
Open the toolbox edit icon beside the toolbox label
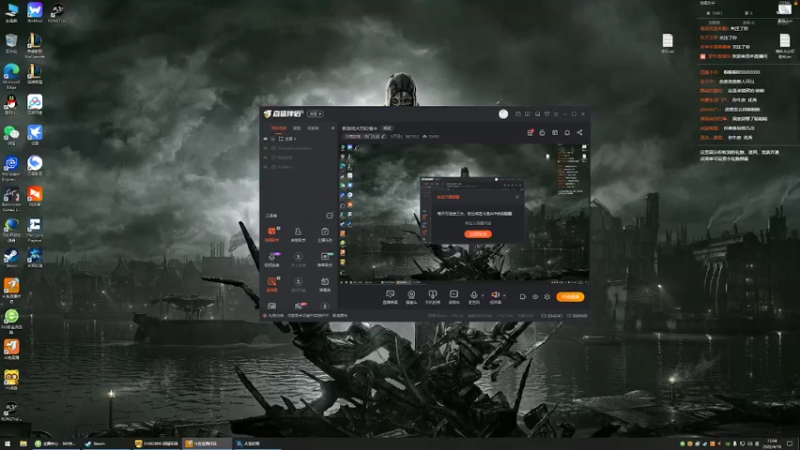[x=330, y=215]
